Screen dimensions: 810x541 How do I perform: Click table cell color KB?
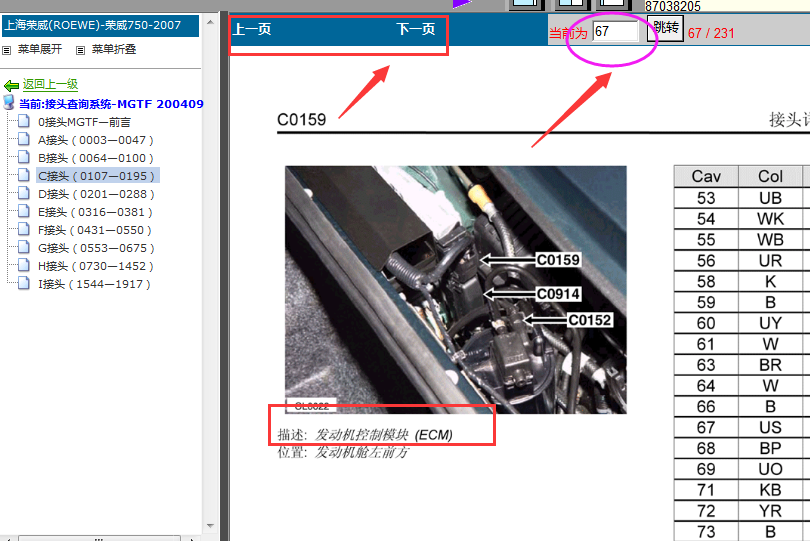pyautogui.click(x=770, y=490)
